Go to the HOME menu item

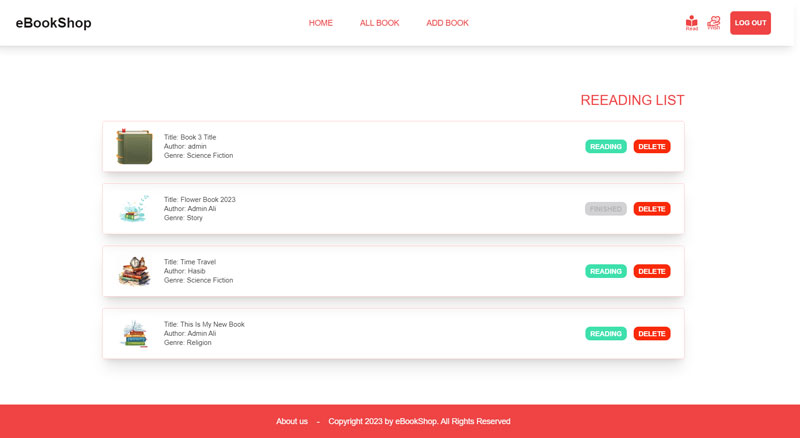click(x=320, y=23)
